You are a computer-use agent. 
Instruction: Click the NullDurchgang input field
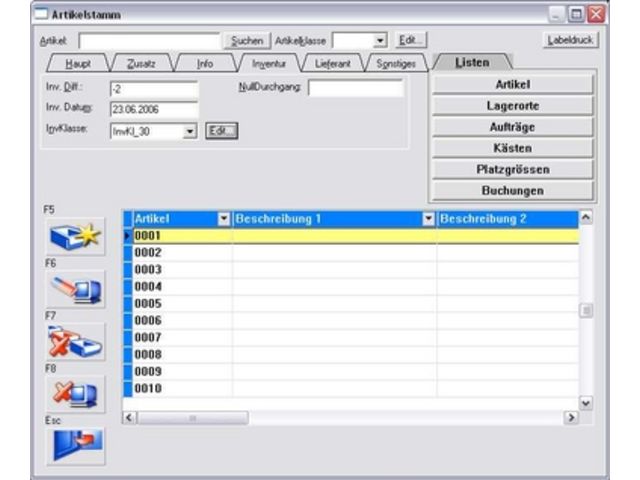coord(355,88)
